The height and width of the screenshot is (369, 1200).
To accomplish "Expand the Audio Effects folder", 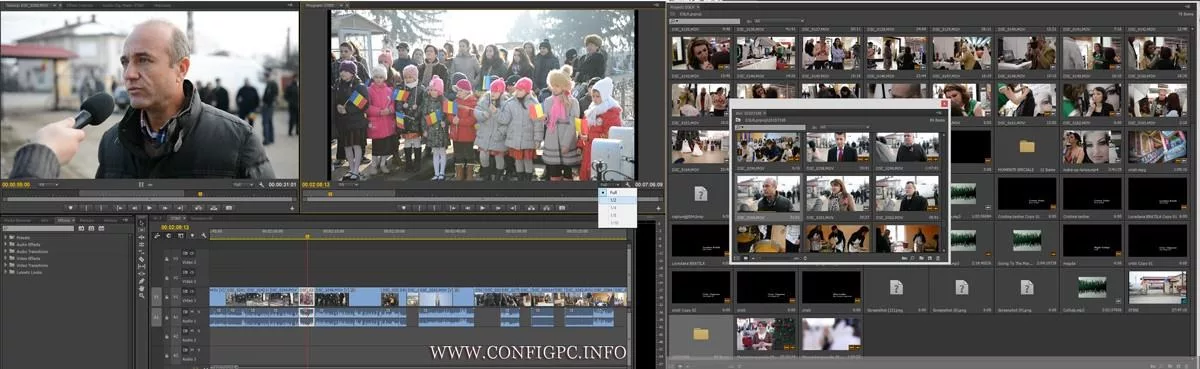I will (6, 244).
